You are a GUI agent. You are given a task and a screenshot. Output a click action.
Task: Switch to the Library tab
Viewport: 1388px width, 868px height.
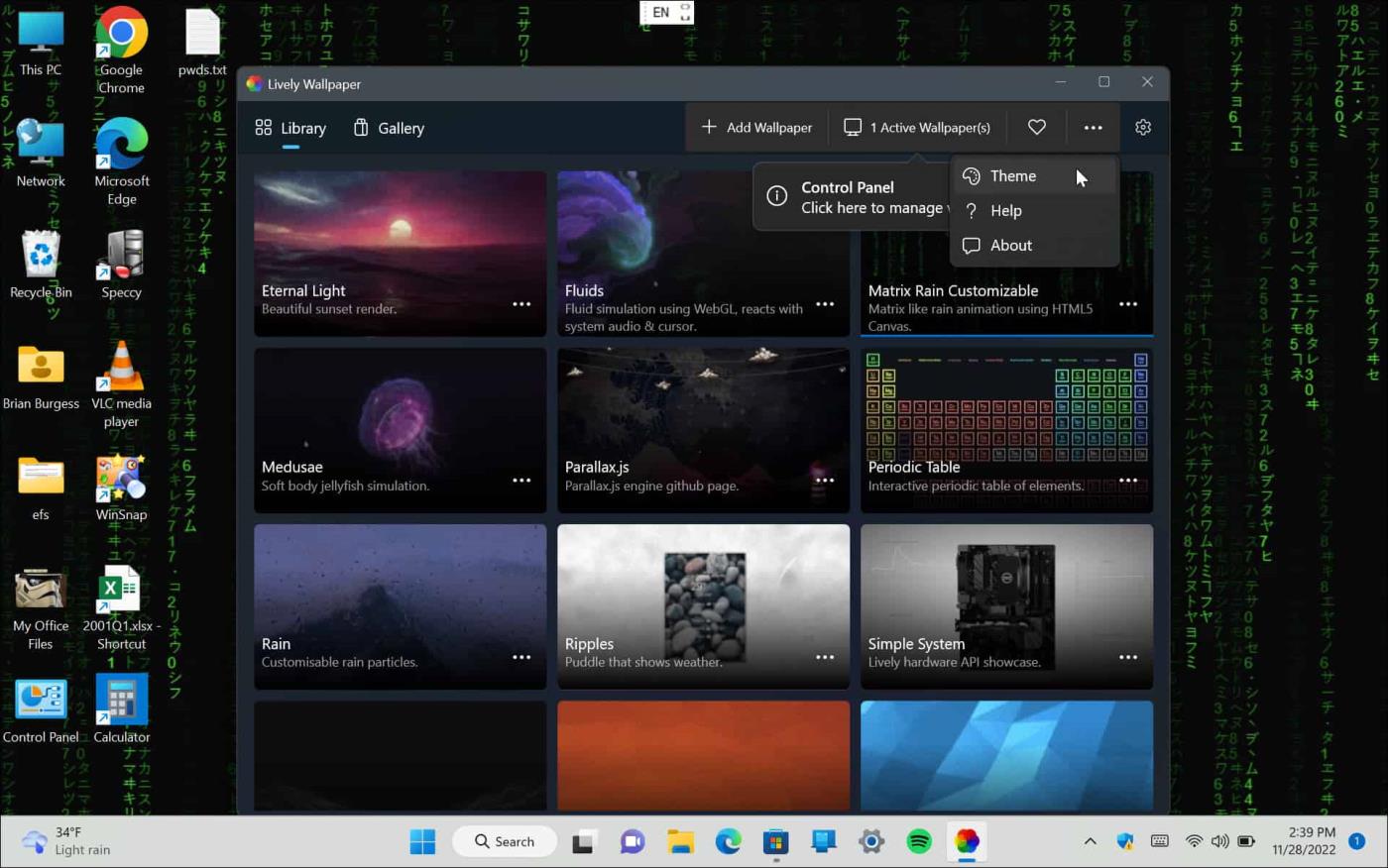point(290,128)
